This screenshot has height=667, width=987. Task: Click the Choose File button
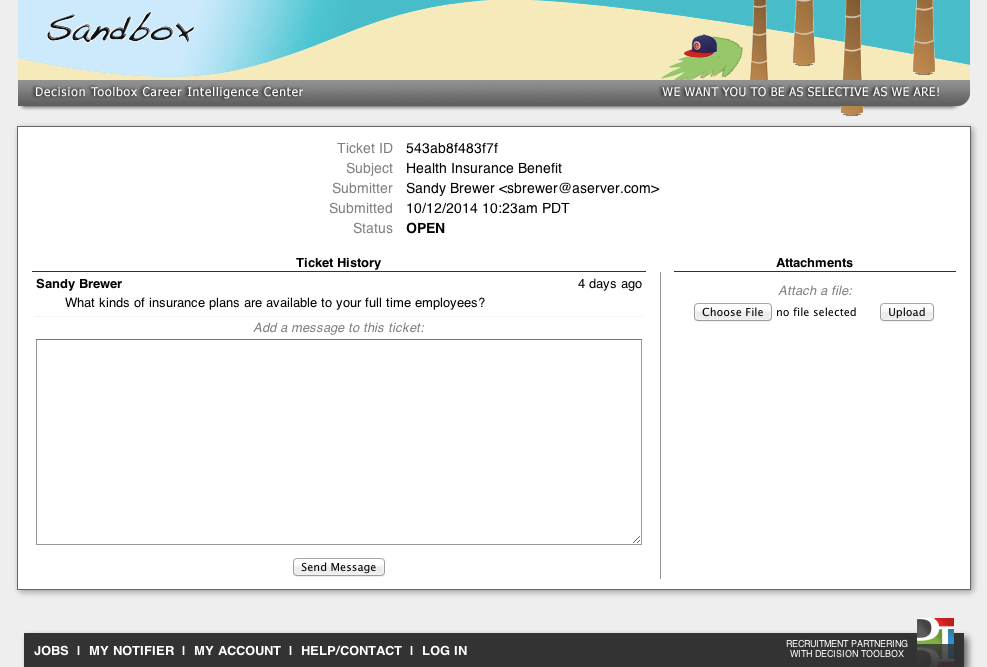pos(733,312)
